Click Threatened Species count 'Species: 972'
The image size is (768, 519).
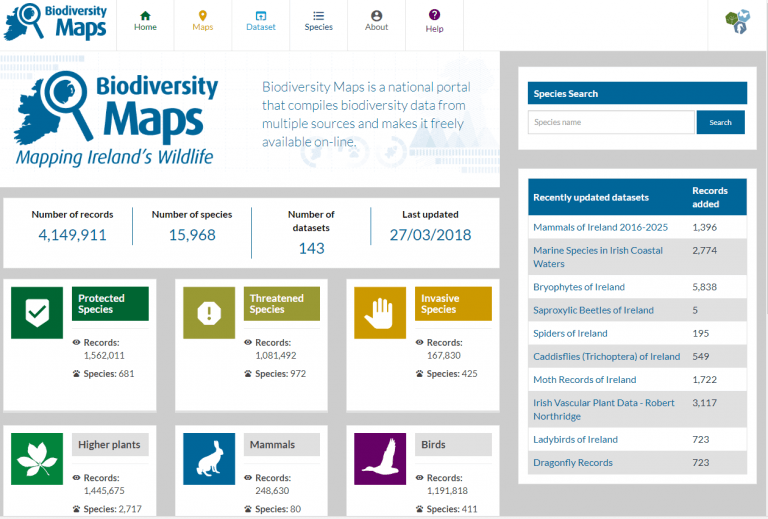coord(281,374)
